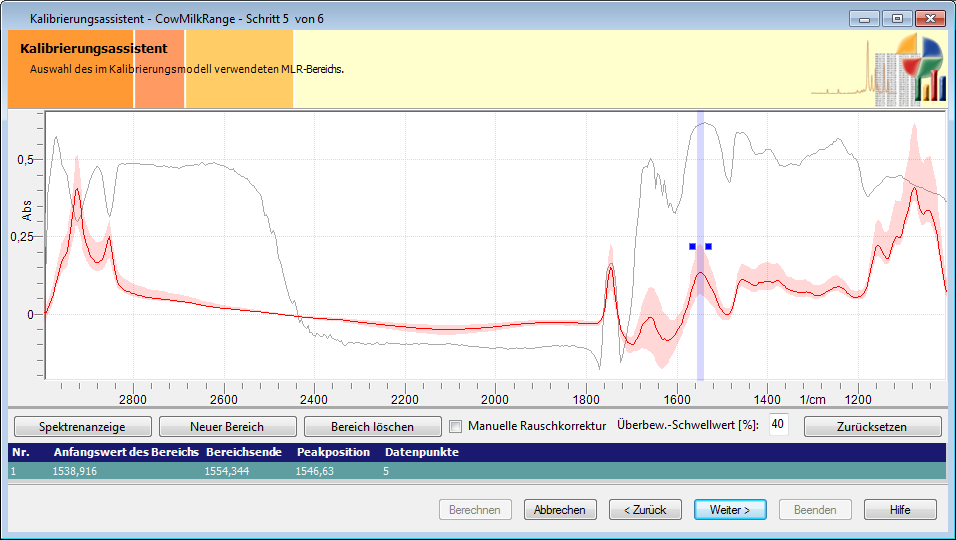Hit the Zurücksetzen button
The height and width of the screenshot is (540, 956).
pos(872,426)
